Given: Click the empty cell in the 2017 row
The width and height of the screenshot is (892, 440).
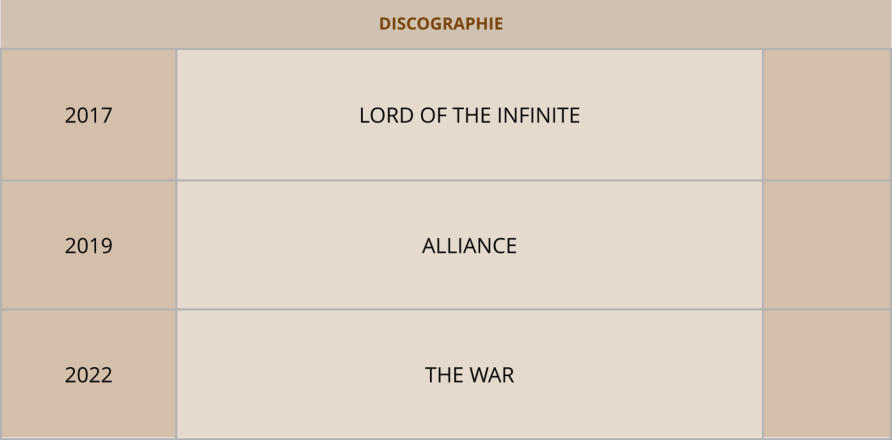Looking at the screenshot, I should [826, 115].
